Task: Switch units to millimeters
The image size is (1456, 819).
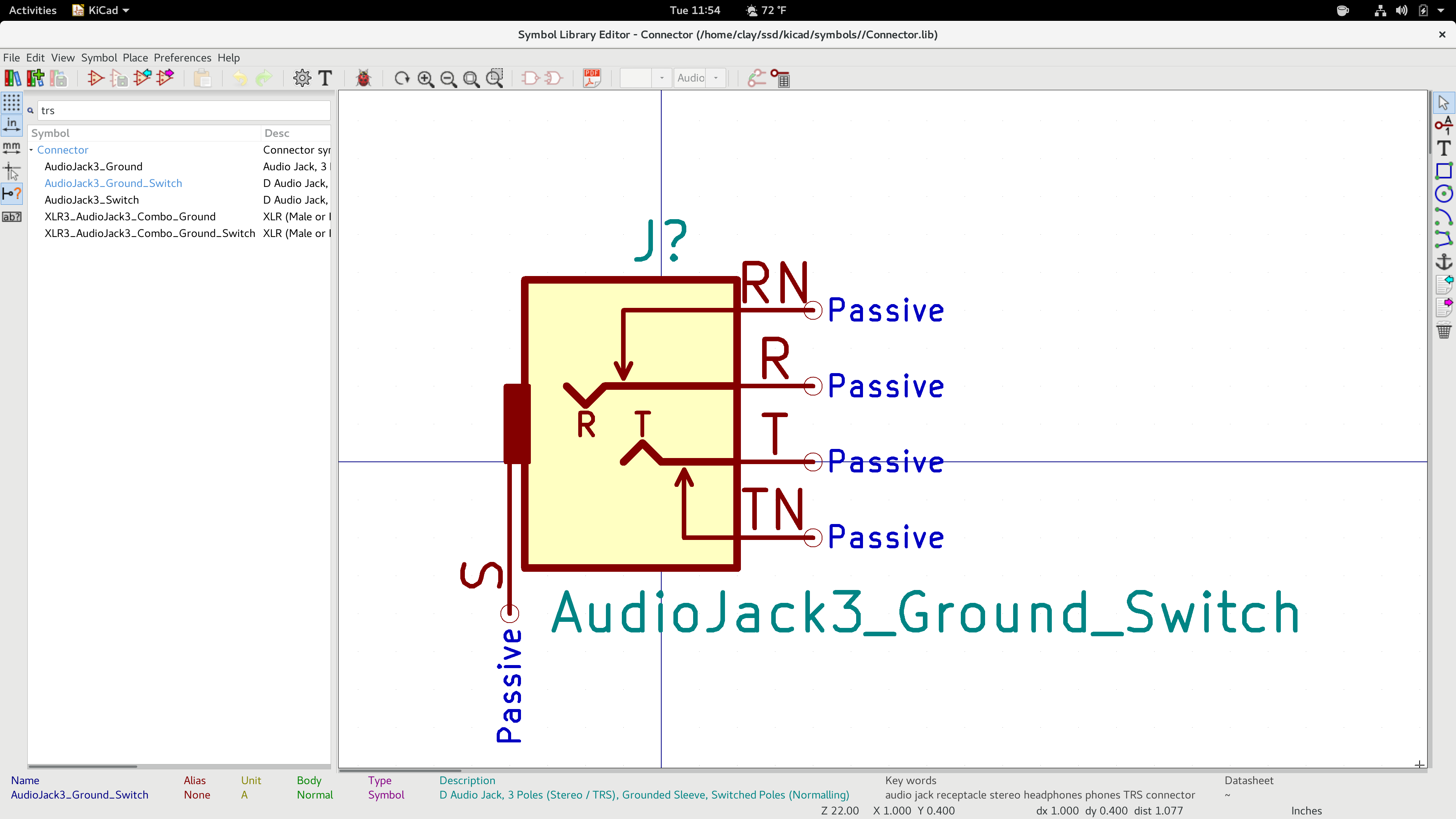Action: click(x=11, y=147)
